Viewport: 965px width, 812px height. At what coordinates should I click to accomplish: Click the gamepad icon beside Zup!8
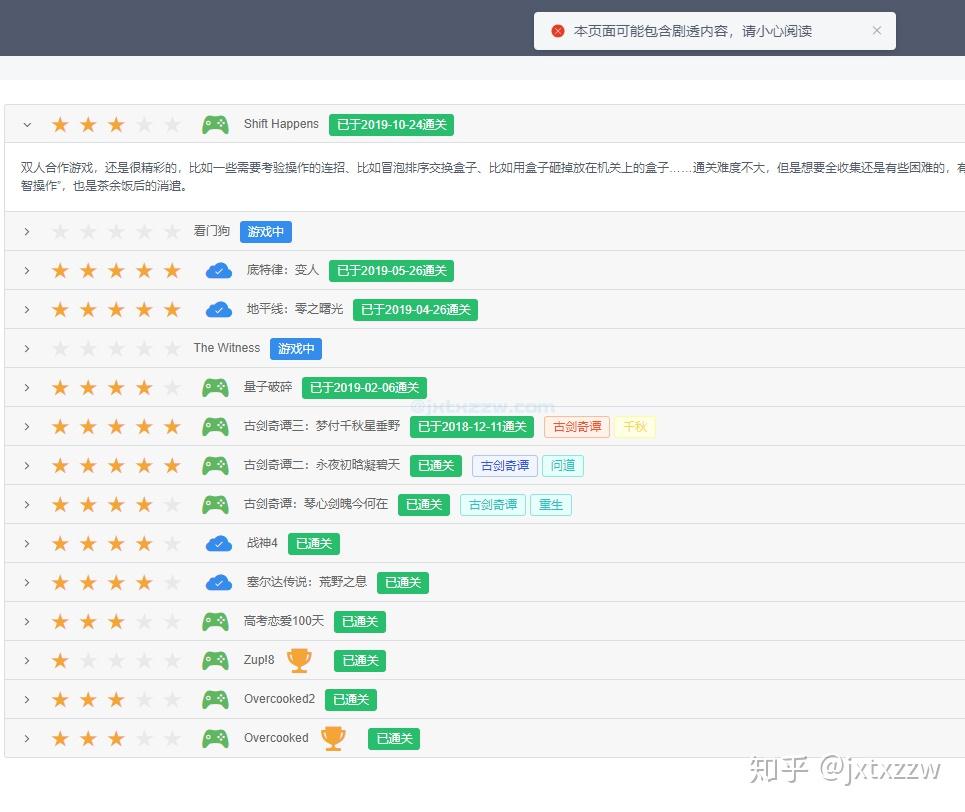coord(215,661)
